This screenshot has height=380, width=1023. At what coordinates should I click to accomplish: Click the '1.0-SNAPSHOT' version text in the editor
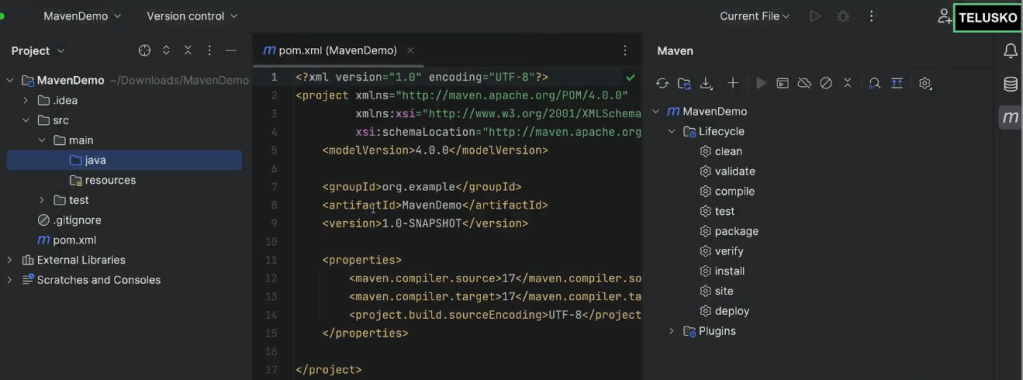click(x=421, y=223)
